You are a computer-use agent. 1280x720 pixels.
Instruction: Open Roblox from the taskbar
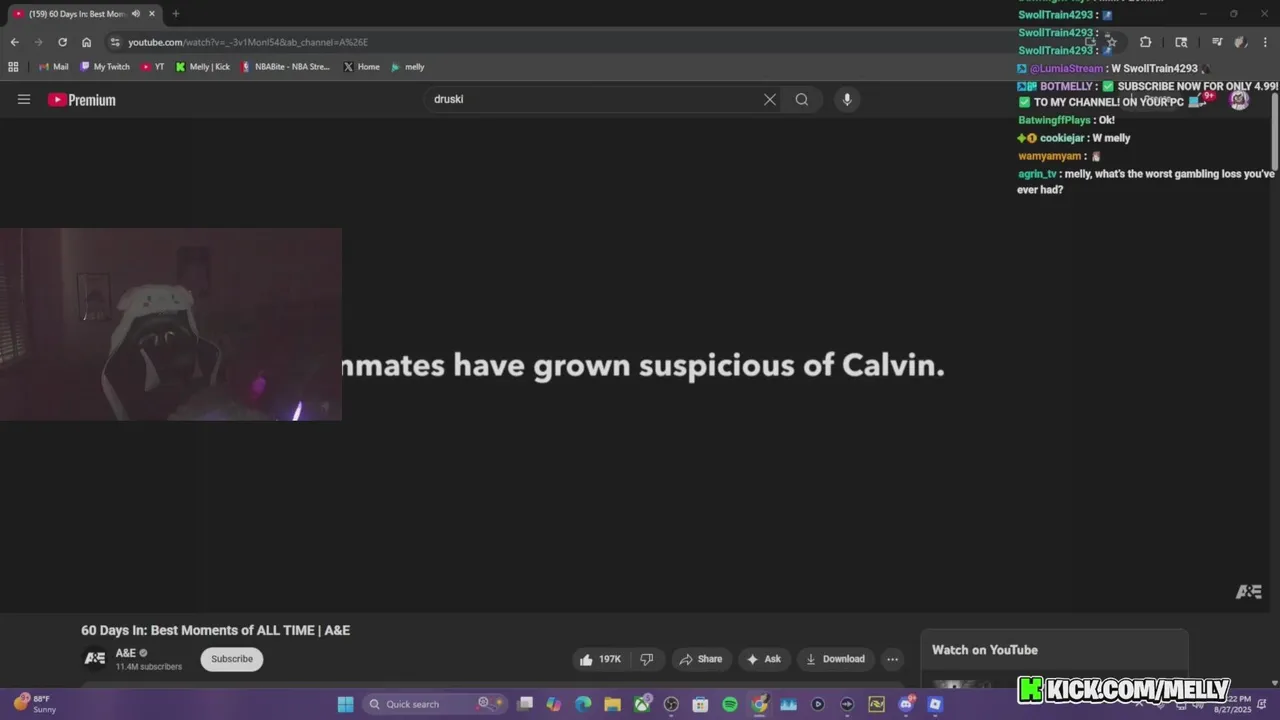[935, 704]
